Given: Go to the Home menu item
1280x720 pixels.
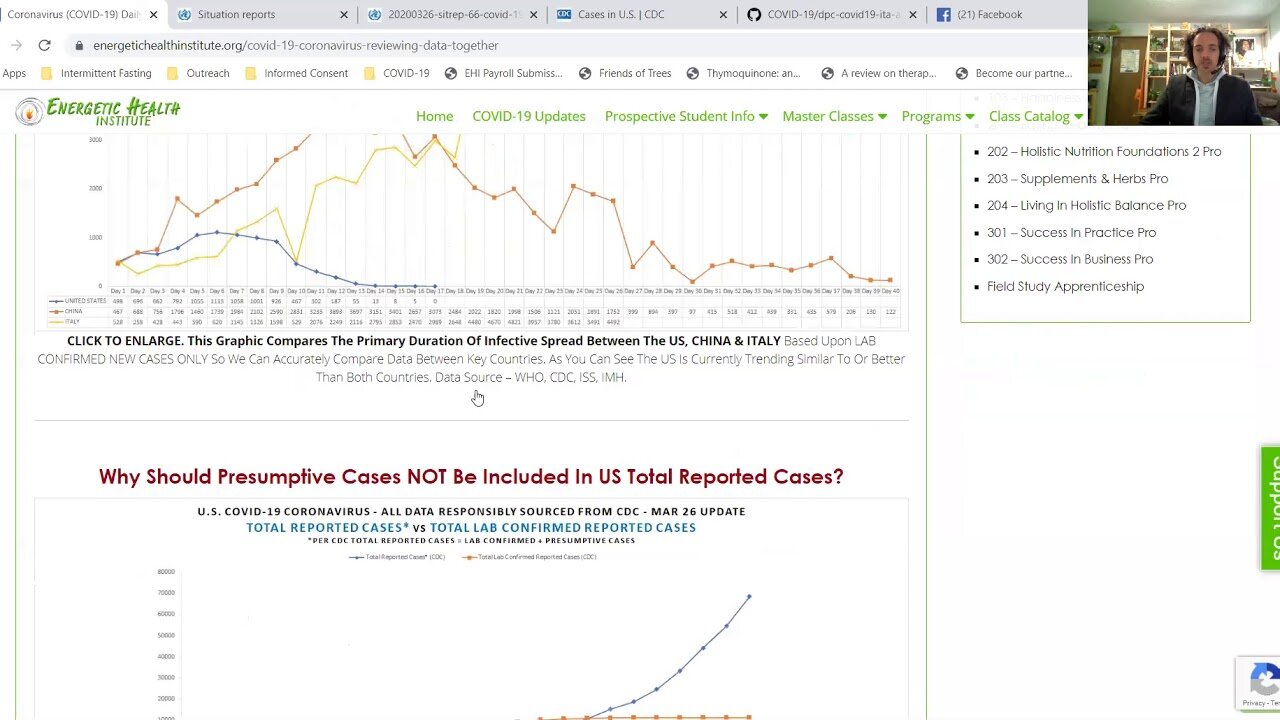Looking at the screenshot, I should (x=434, y=116).
